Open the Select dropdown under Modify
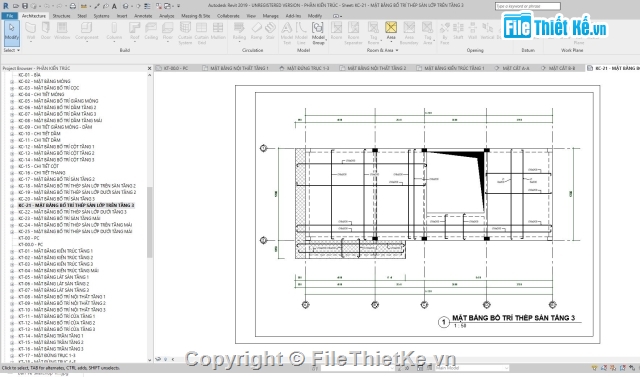This screenshot has width=640, height=377. (x=11, y=50)
